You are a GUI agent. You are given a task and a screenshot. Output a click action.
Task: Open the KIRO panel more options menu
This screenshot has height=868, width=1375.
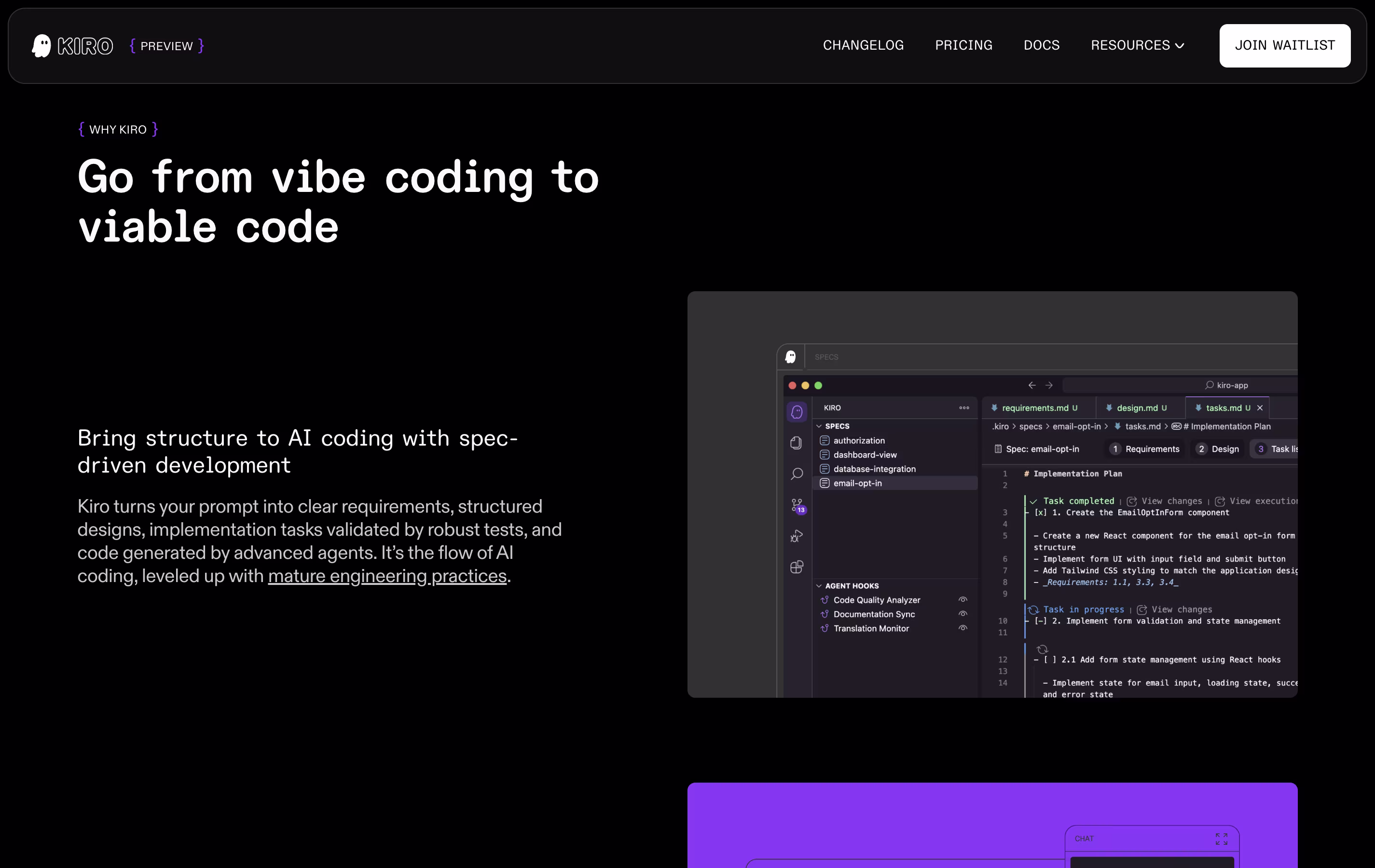(x=964, y=407)
